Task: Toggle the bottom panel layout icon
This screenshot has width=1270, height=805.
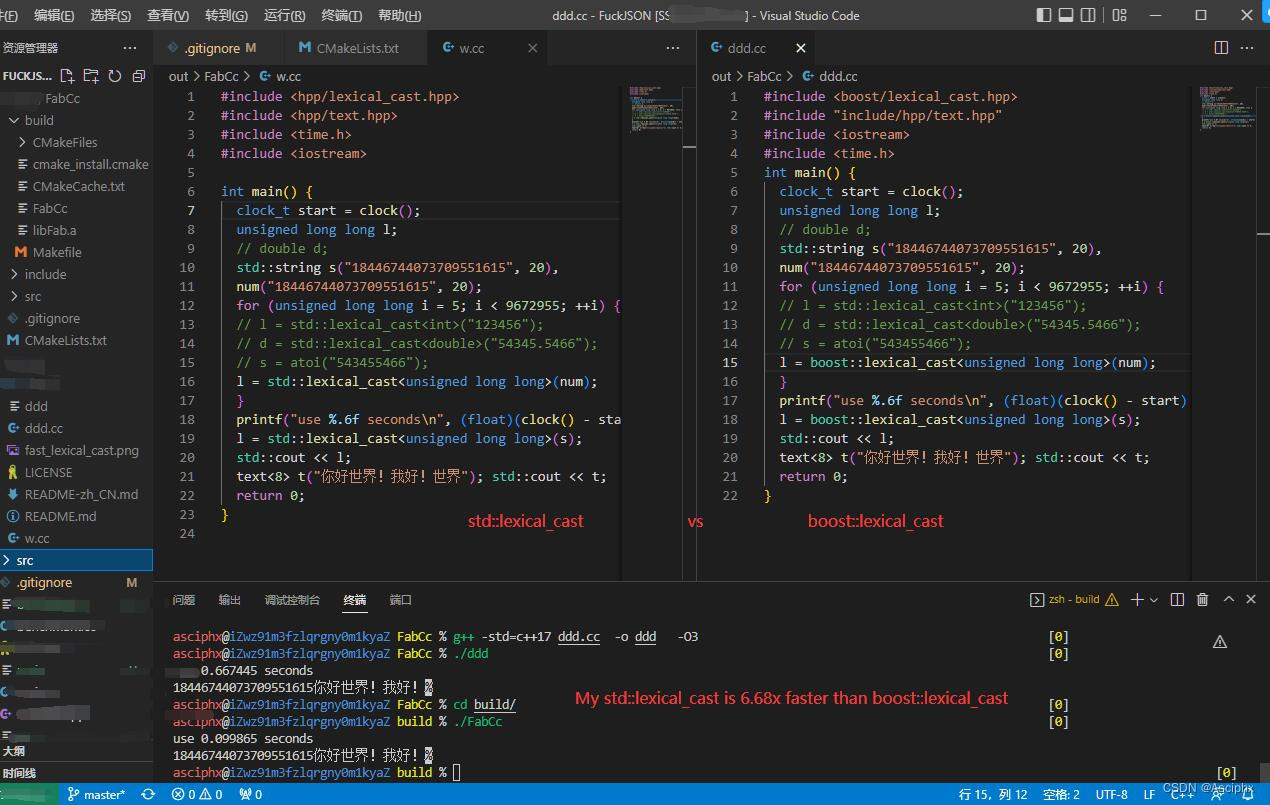Action: pos(1066,15)
